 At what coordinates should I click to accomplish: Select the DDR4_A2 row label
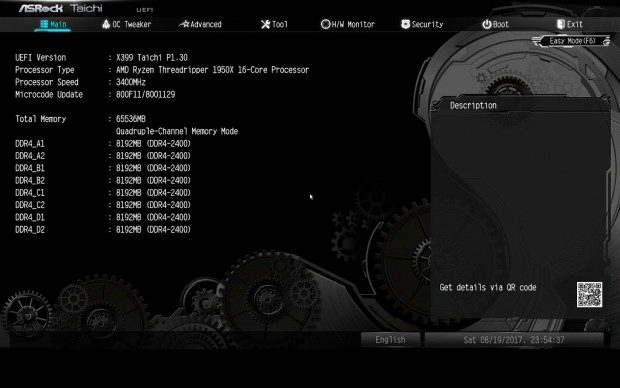click(30, 156)
